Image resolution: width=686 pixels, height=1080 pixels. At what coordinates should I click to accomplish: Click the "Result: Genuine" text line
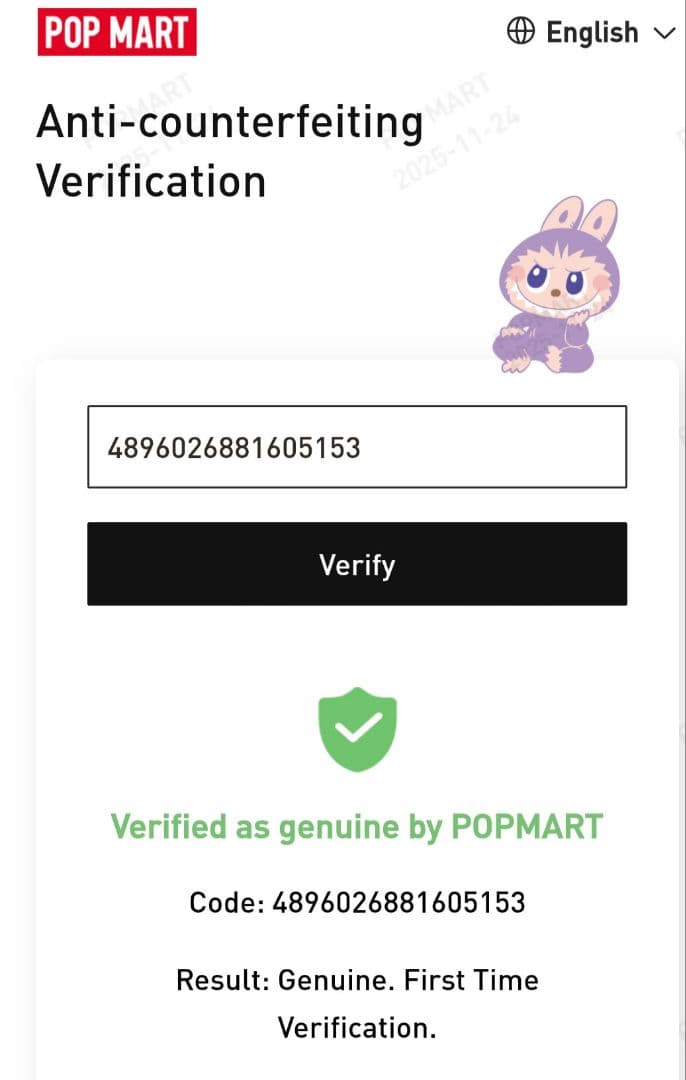point(286,979)
